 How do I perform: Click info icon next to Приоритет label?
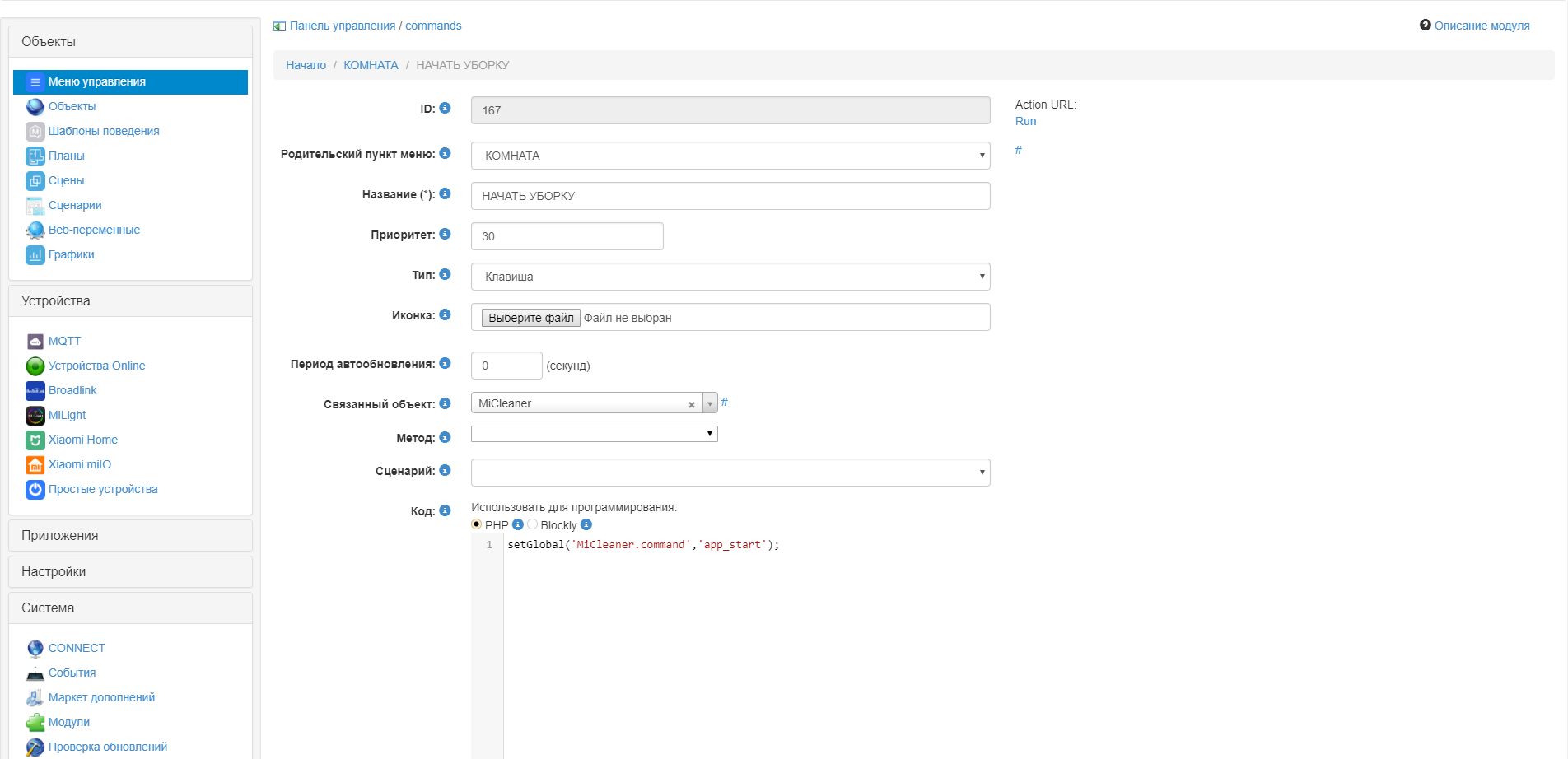pyautogui.click(x=445, y=235)
